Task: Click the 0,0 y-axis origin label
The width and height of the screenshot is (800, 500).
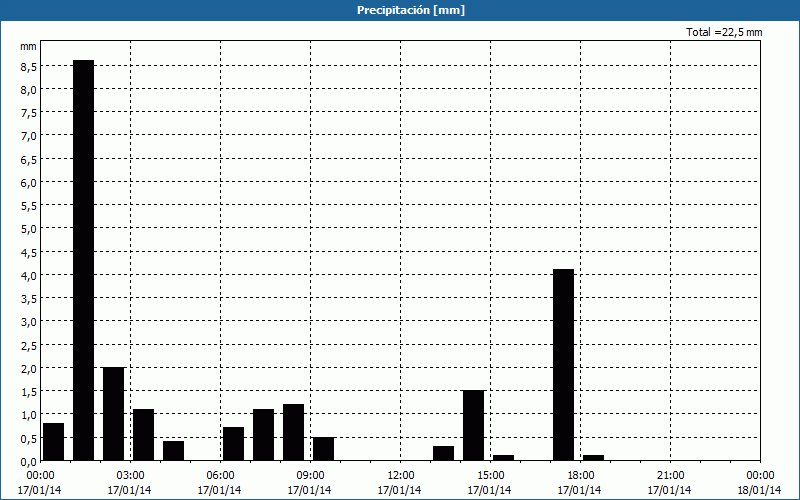Action: tap(28, 461)
